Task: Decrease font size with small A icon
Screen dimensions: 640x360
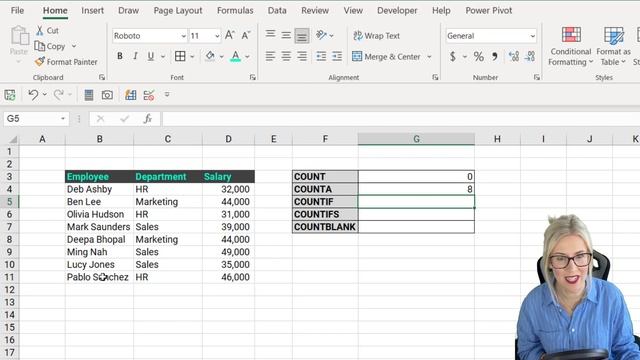Action: point(246,36)
